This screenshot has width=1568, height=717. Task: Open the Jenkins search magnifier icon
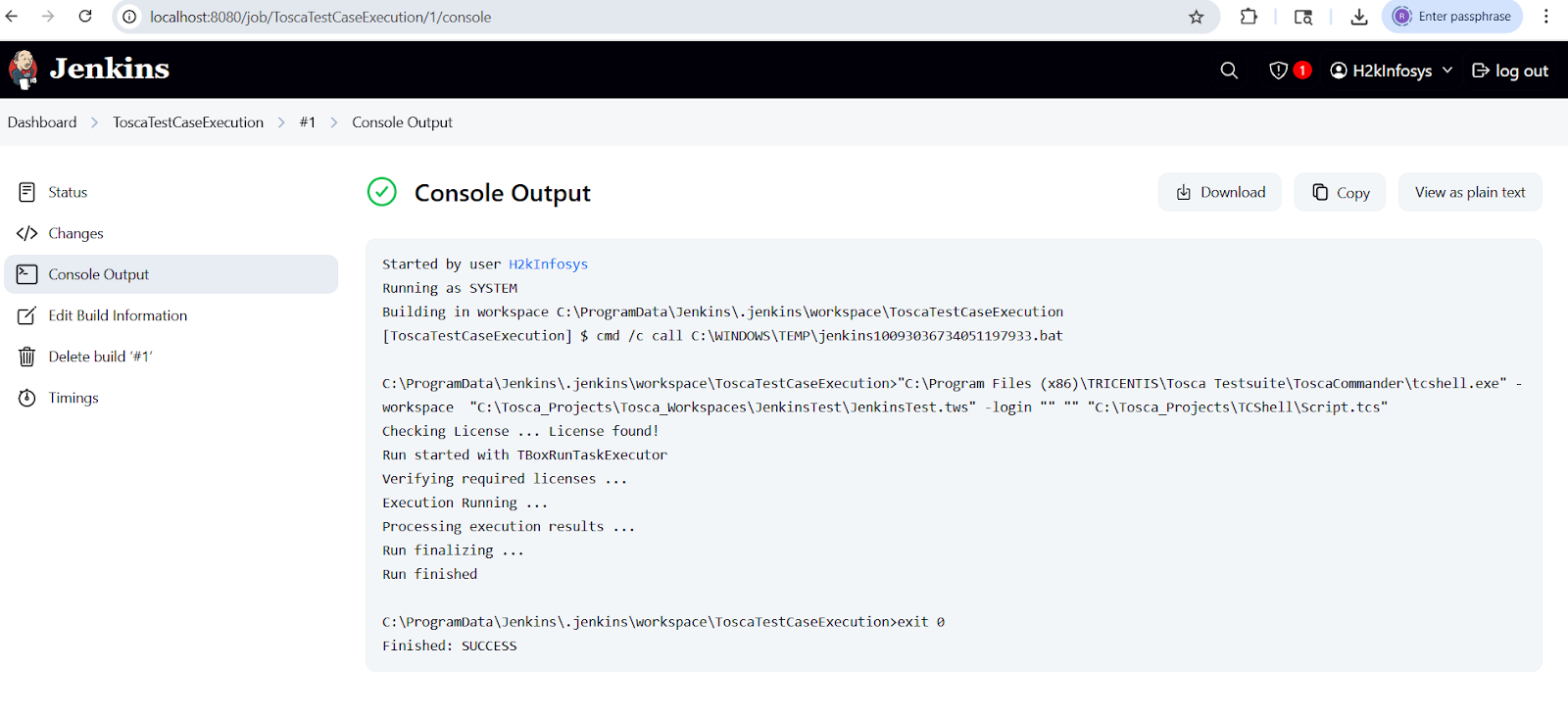(1229, 71)
